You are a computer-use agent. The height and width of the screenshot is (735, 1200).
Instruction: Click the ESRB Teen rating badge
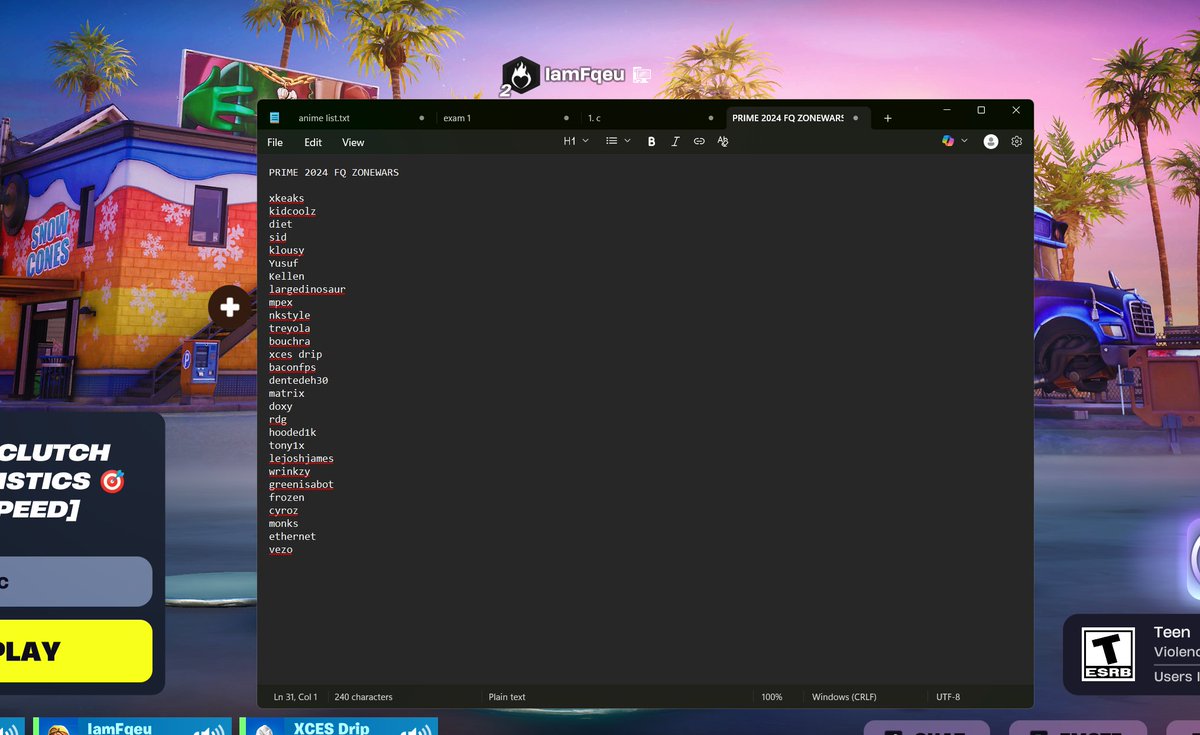pos(1109,654)
